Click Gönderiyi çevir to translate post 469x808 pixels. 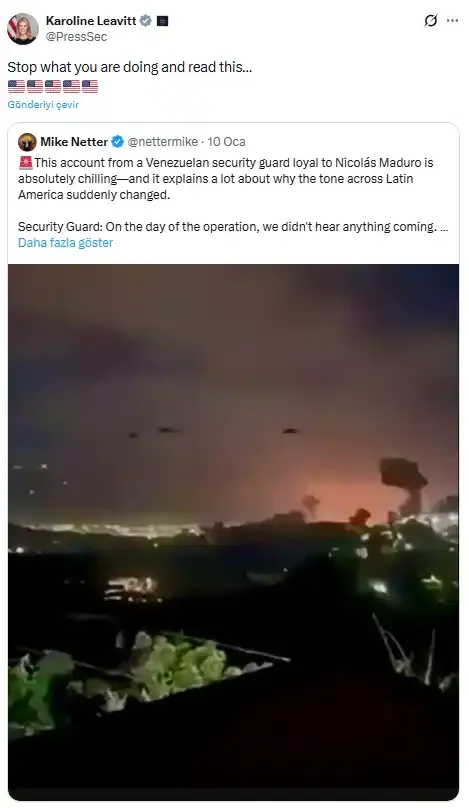43,104
